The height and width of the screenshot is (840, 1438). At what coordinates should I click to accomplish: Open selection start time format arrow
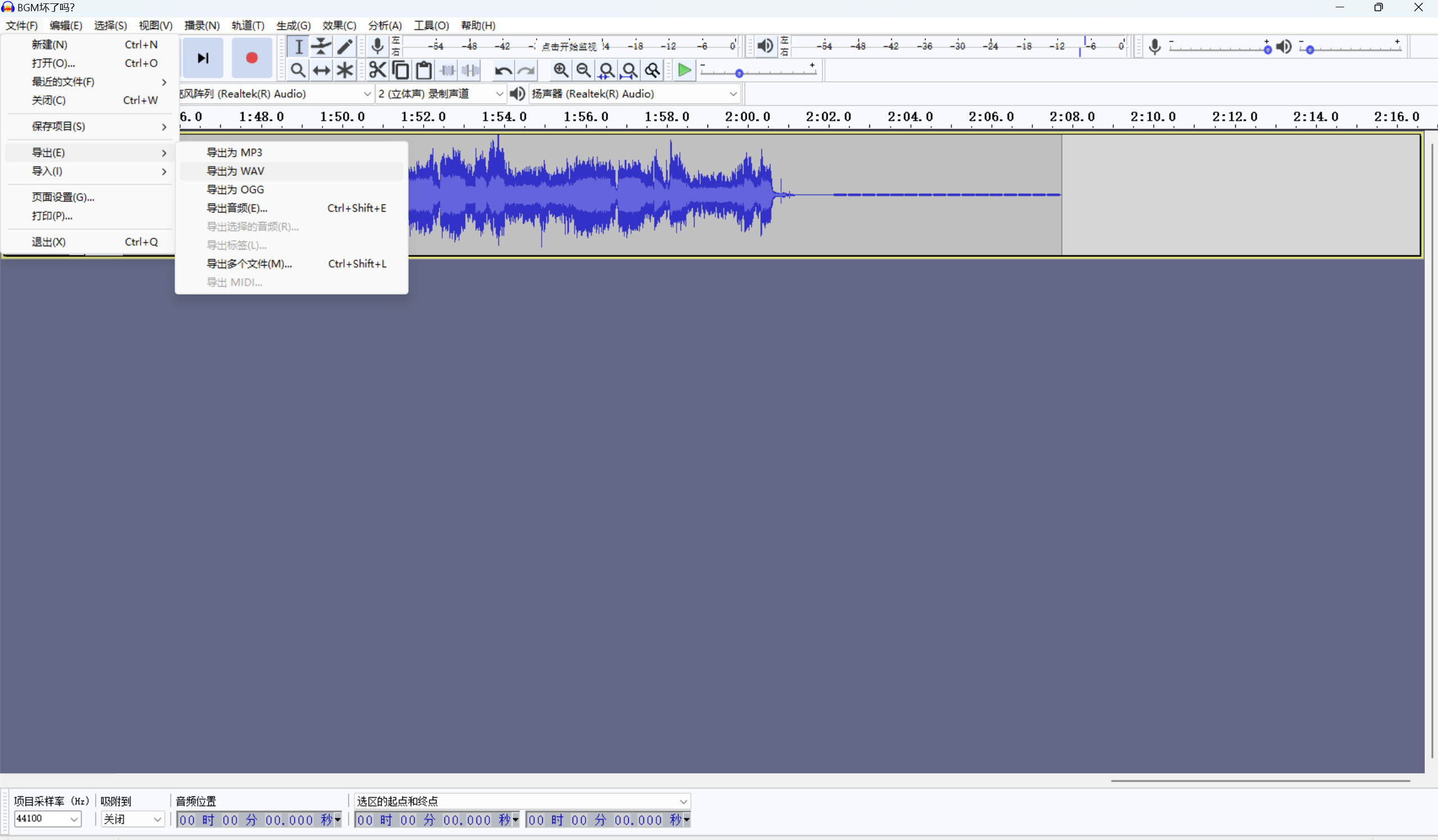pyautogui.click(x=515, y=820)
